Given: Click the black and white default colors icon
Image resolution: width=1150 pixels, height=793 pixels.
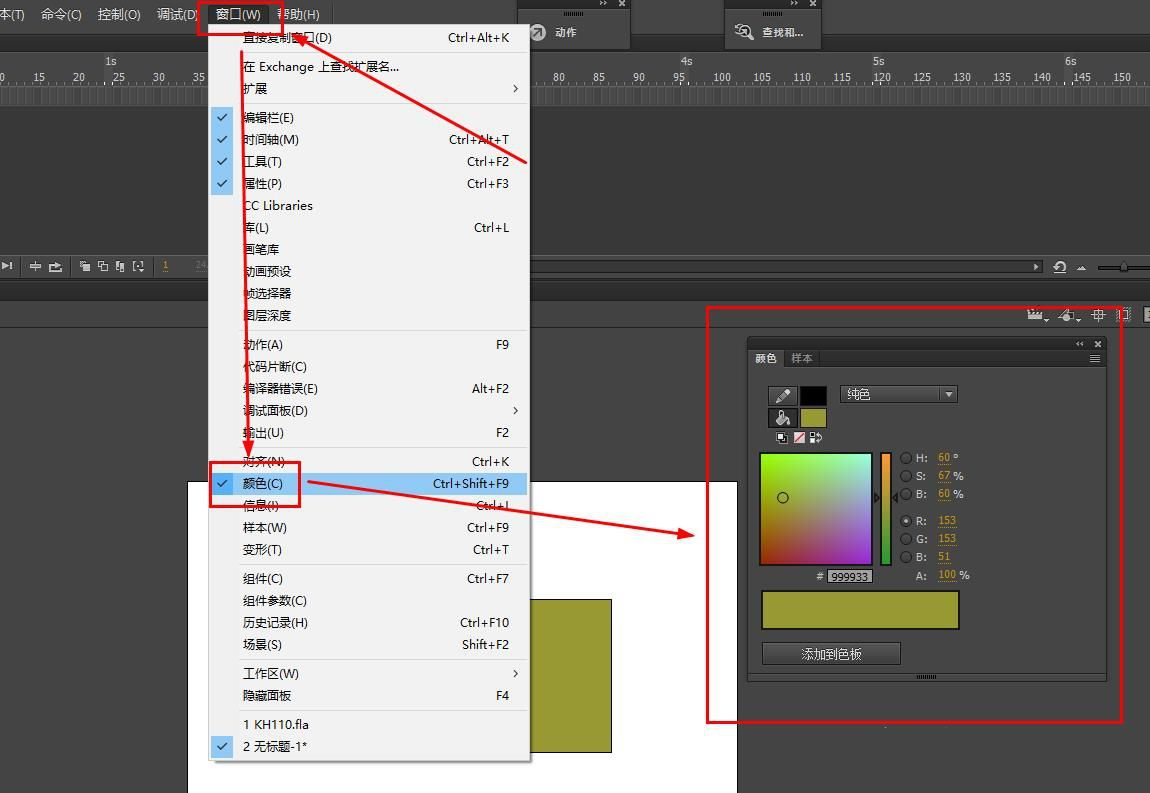Looking at the screenshot, I should [782, 438].
